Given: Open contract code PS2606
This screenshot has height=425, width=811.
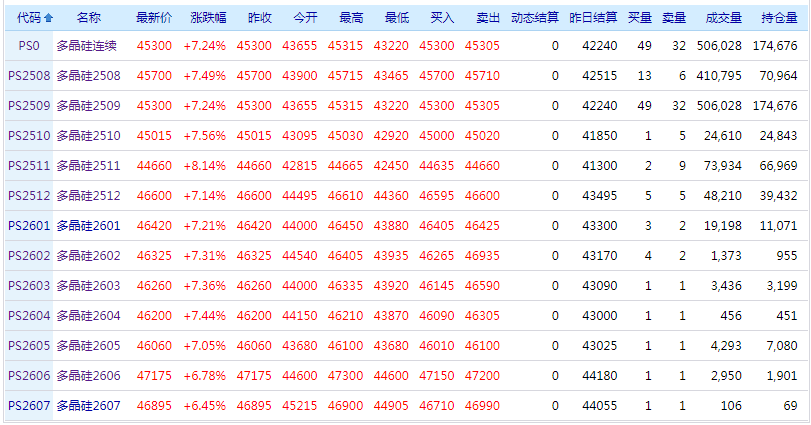Looking at the screenshot, I should (x=29, y=375).
